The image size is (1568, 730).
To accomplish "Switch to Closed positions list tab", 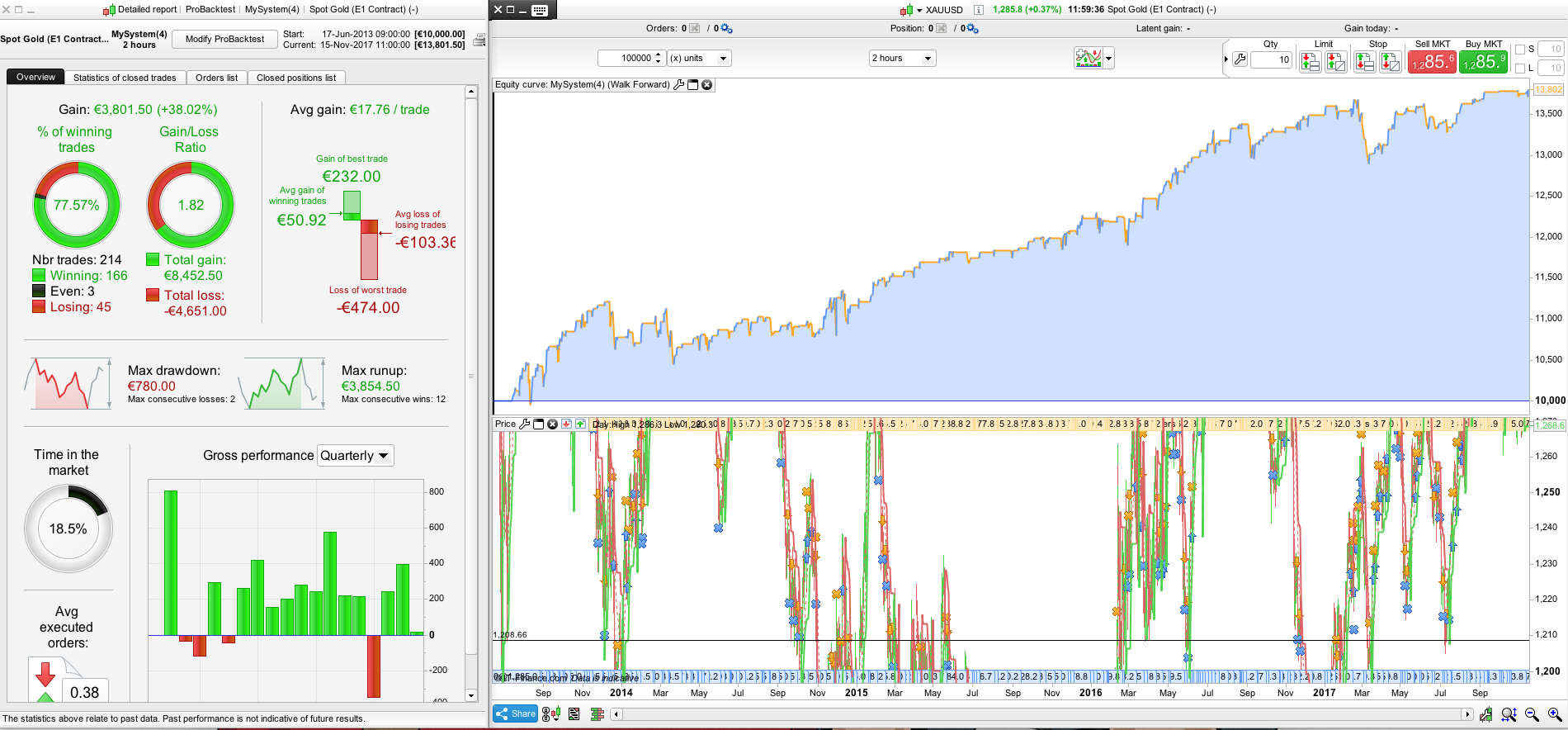I will coord(296,78).
